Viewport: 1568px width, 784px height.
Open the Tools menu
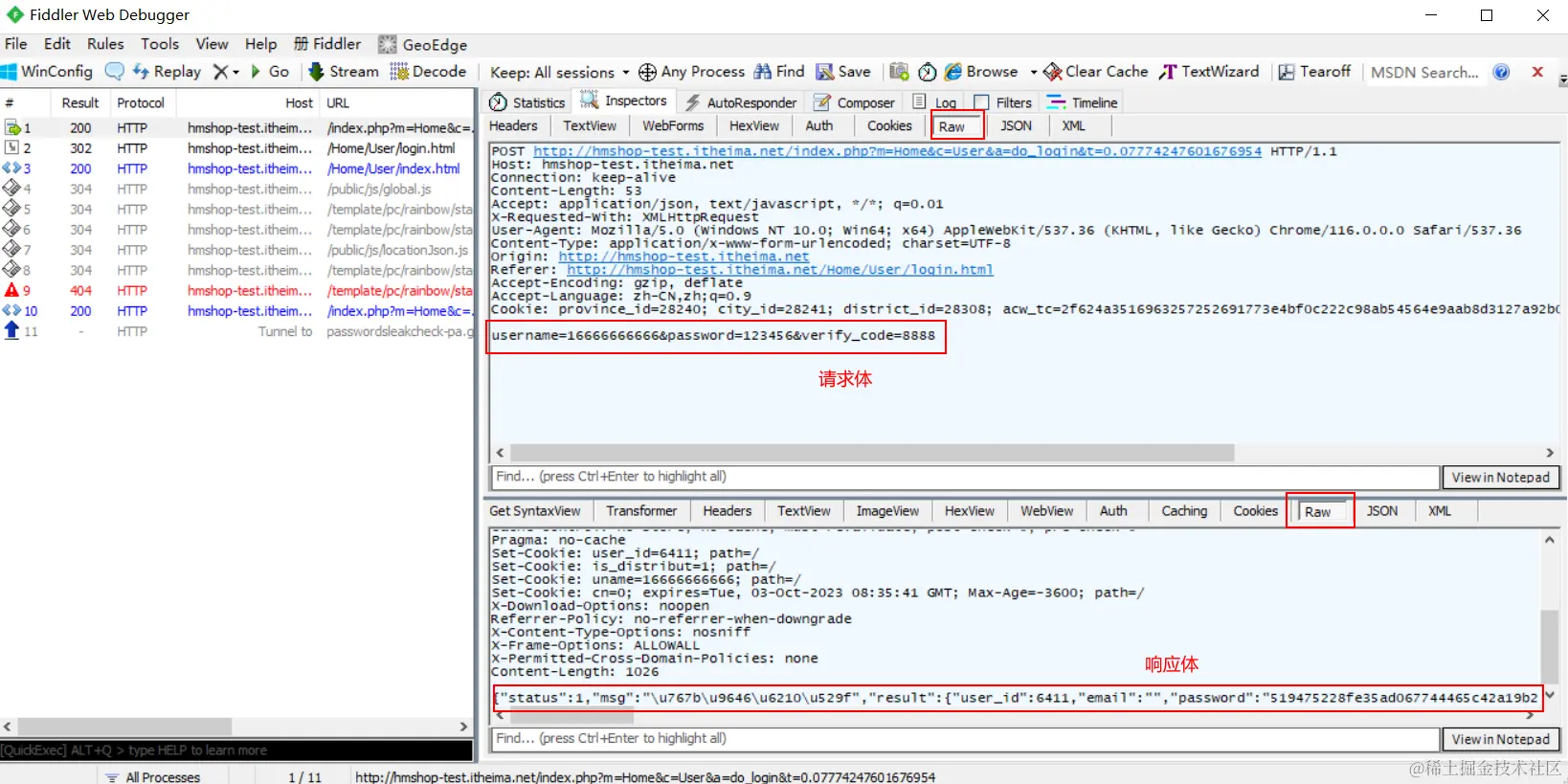160,44
